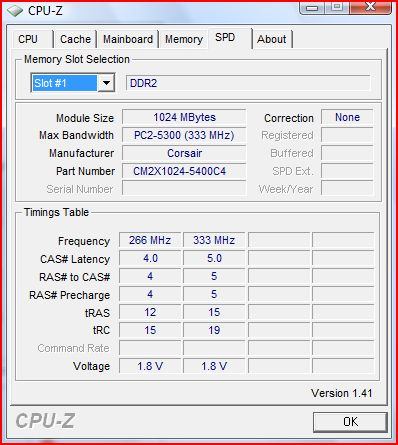Click the empty Registered field

tap(347, 135)
